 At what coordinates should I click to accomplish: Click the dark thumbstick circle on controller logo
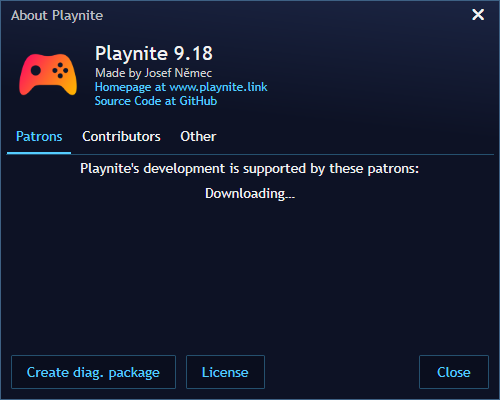(x=36, y=70)
